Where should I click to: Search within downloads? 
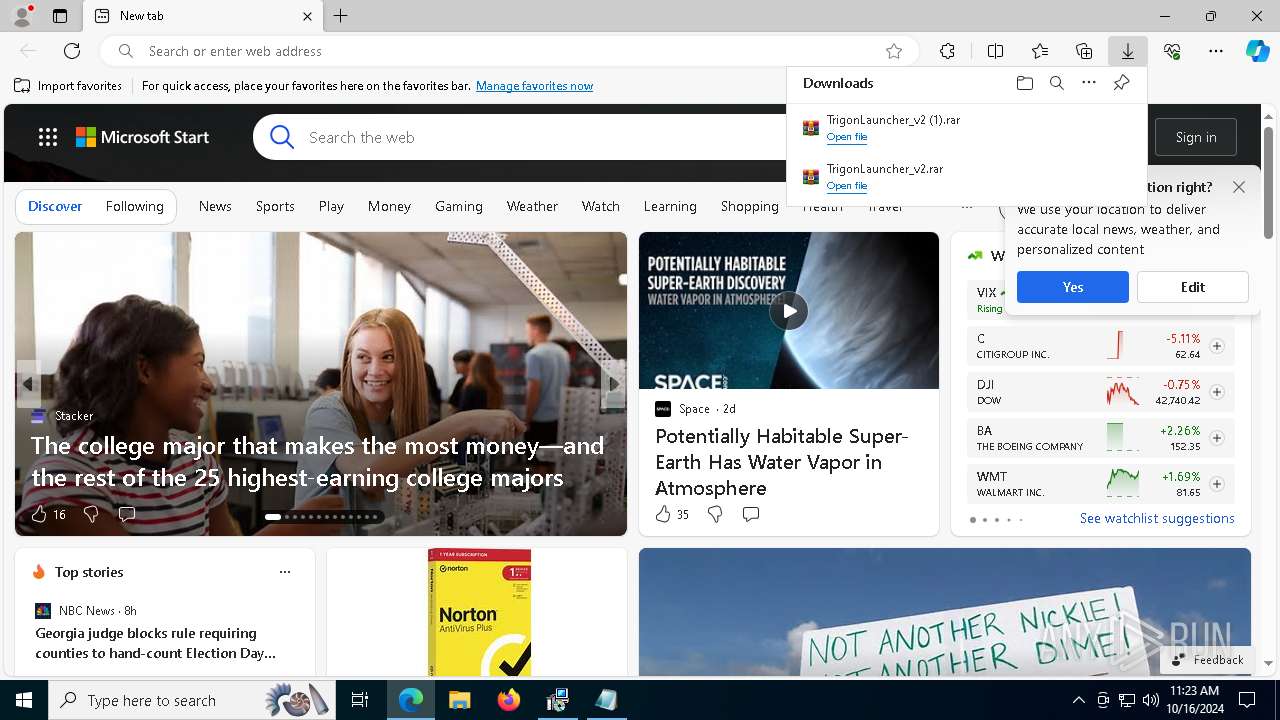(x=1056, y=83)
